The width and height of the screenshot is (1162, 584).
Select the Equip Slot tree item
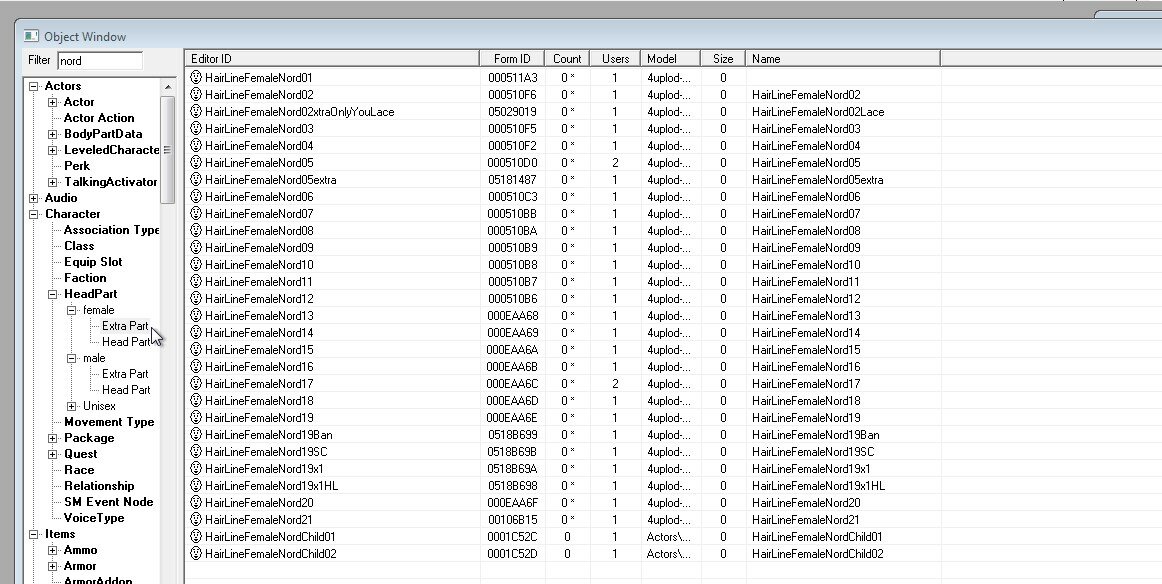[x=93, y=262]
